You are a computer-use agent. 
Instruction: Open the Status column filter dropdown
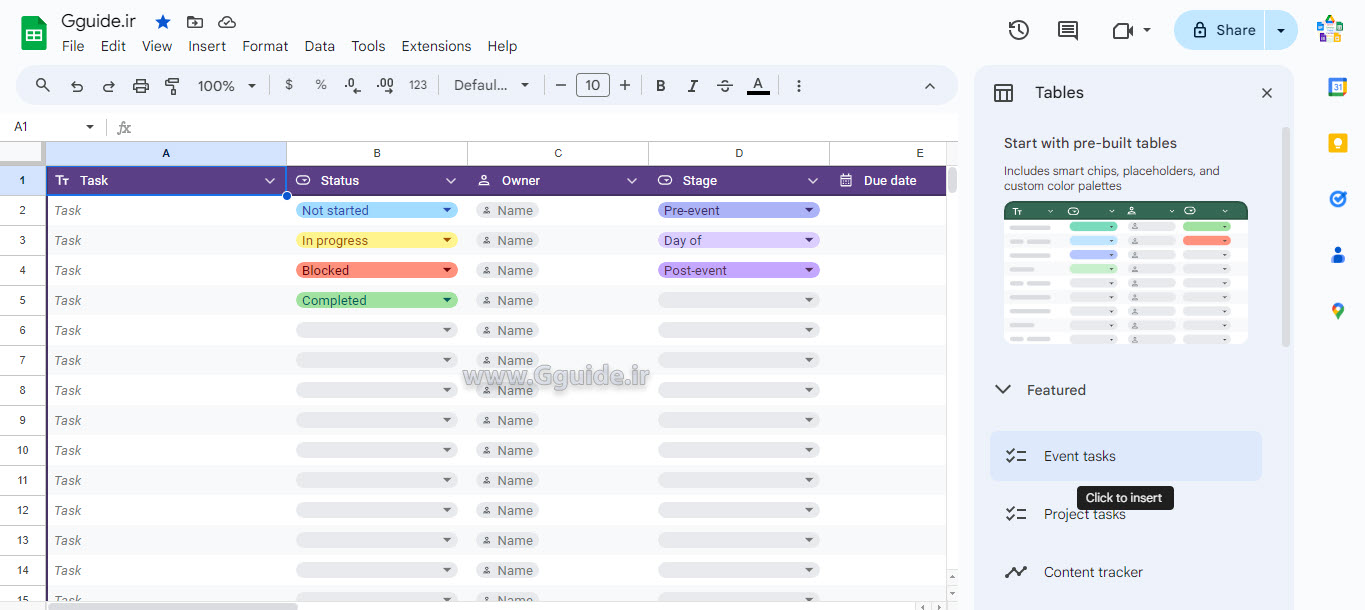[x=450, y=180]
